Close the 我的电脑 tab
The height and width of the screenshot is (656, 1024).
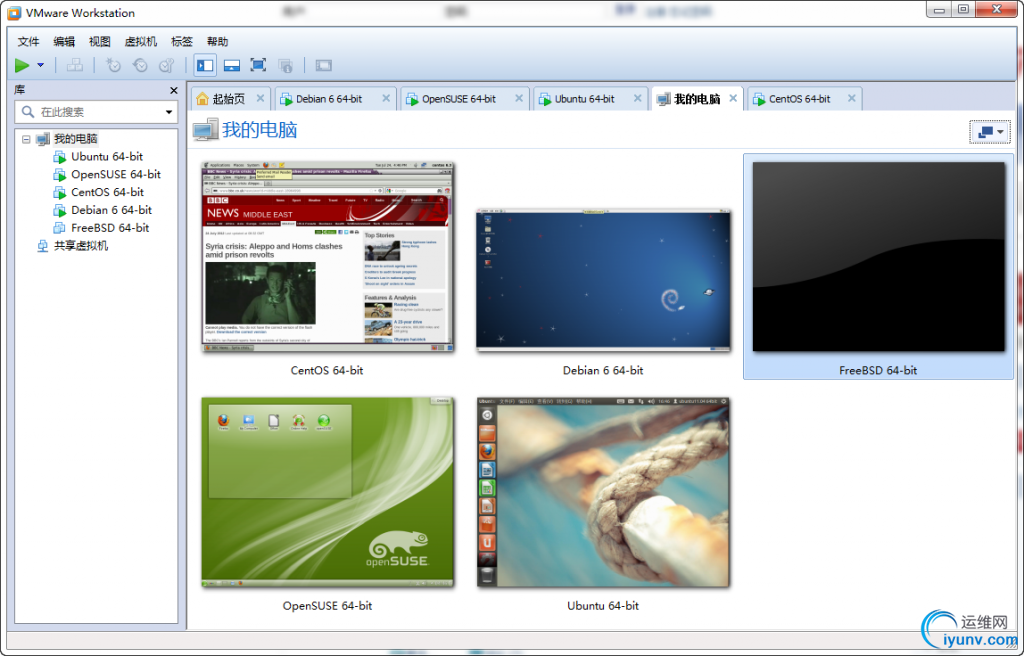[733, 98]
